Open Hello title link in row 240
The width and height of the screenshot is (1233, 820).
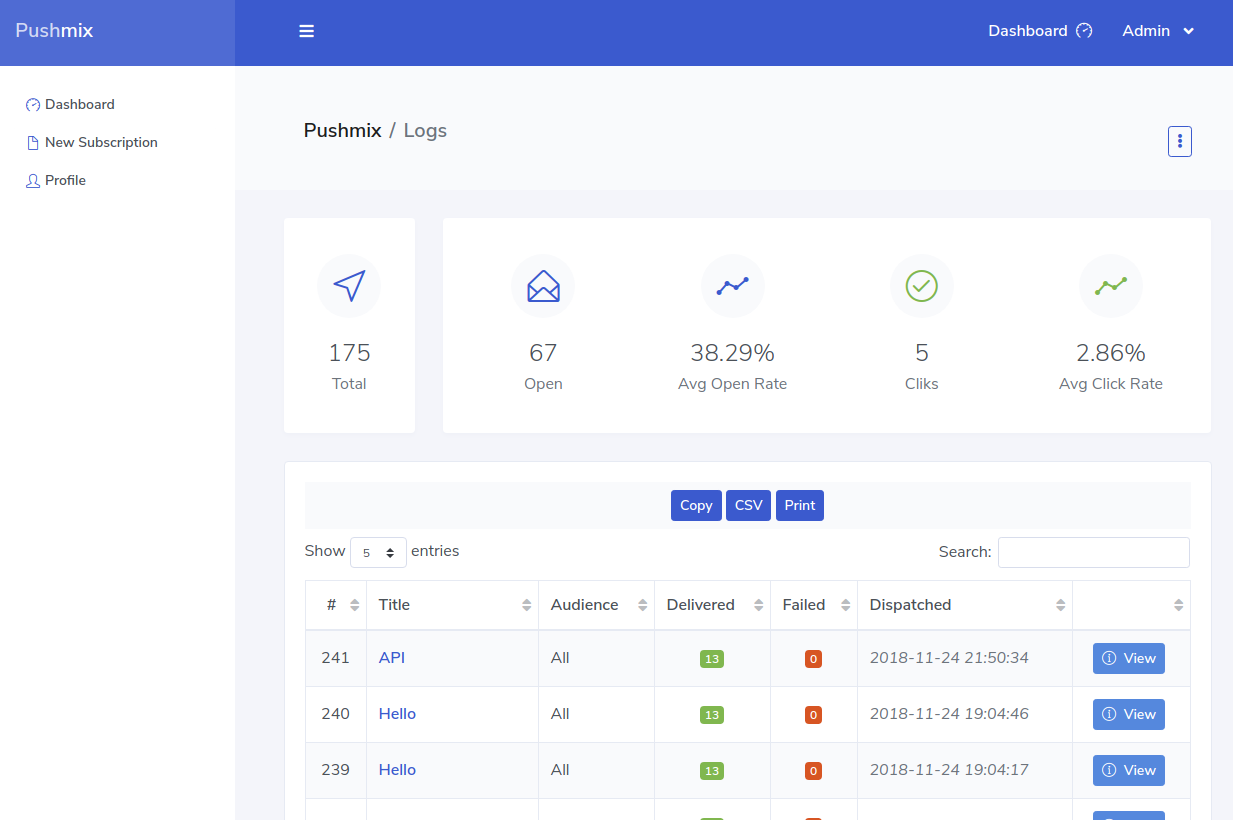point(397,714)
